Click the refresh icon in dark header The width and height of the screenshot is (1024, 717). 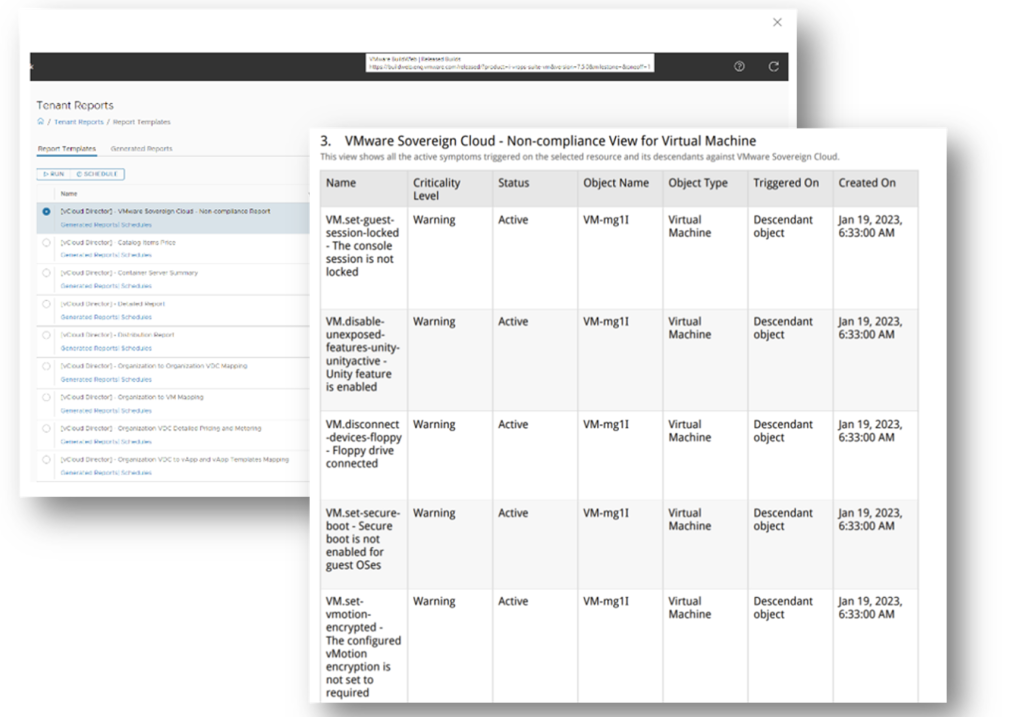point(772,66)
